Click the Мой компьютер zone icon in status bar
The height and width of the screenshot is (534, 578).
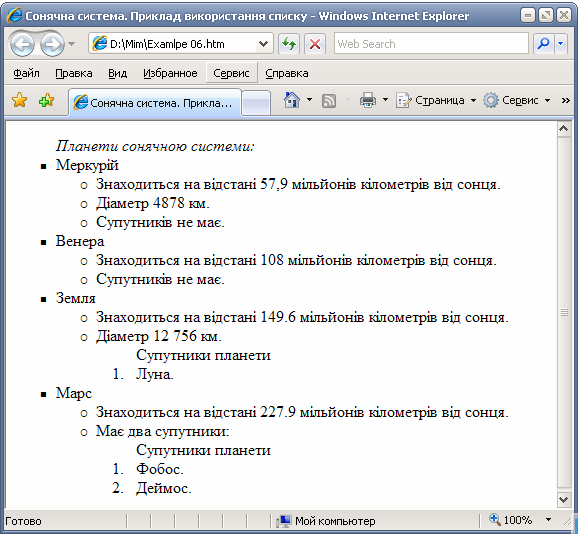[x=284, y=521]
